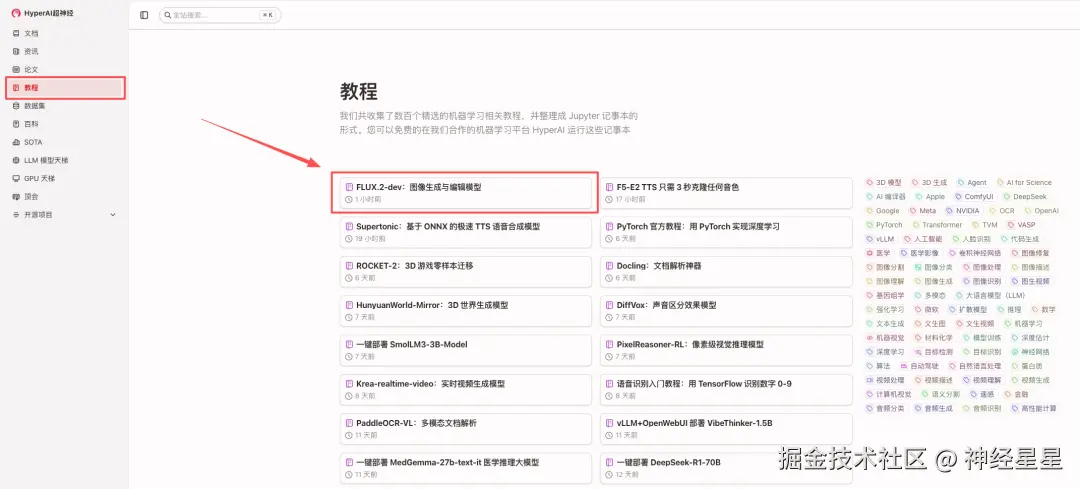Open PaddleOCR-VL 多模态文档解析 tutorial
The image size is (1080, 489).
point(466,428)
